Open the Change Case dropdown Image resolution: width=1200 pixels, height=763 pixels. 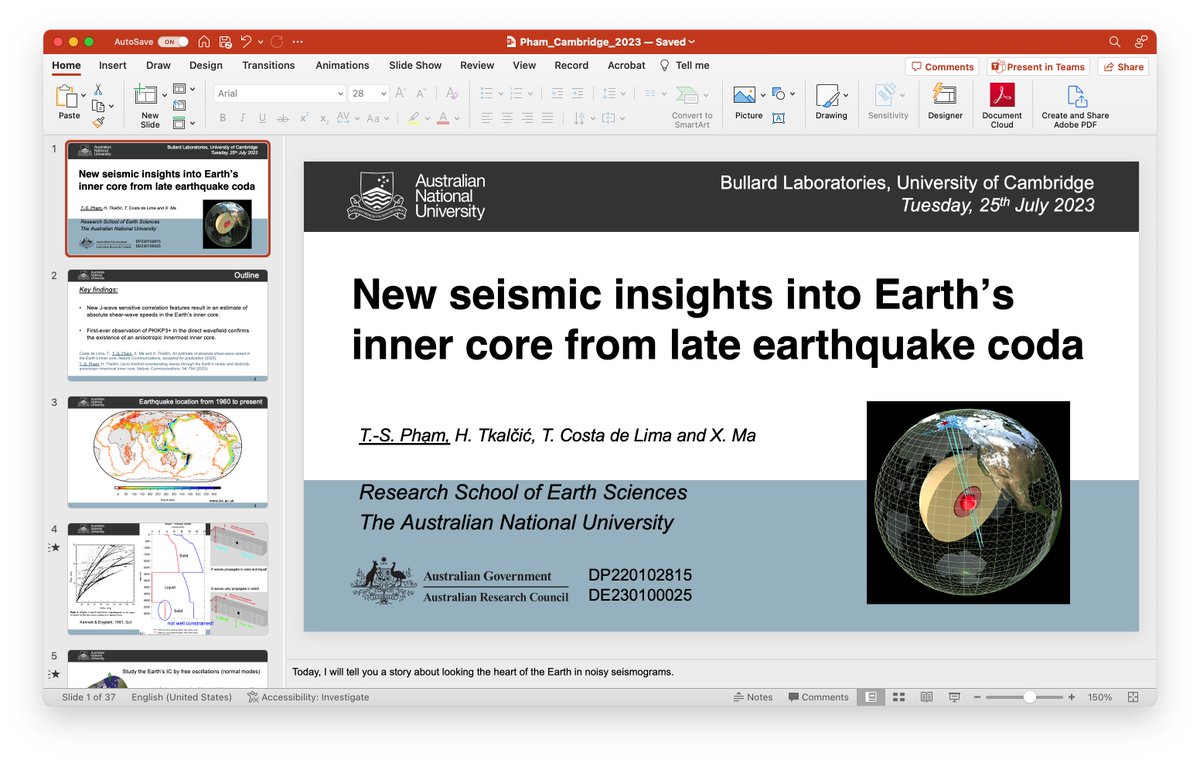[x=378, y=118]
